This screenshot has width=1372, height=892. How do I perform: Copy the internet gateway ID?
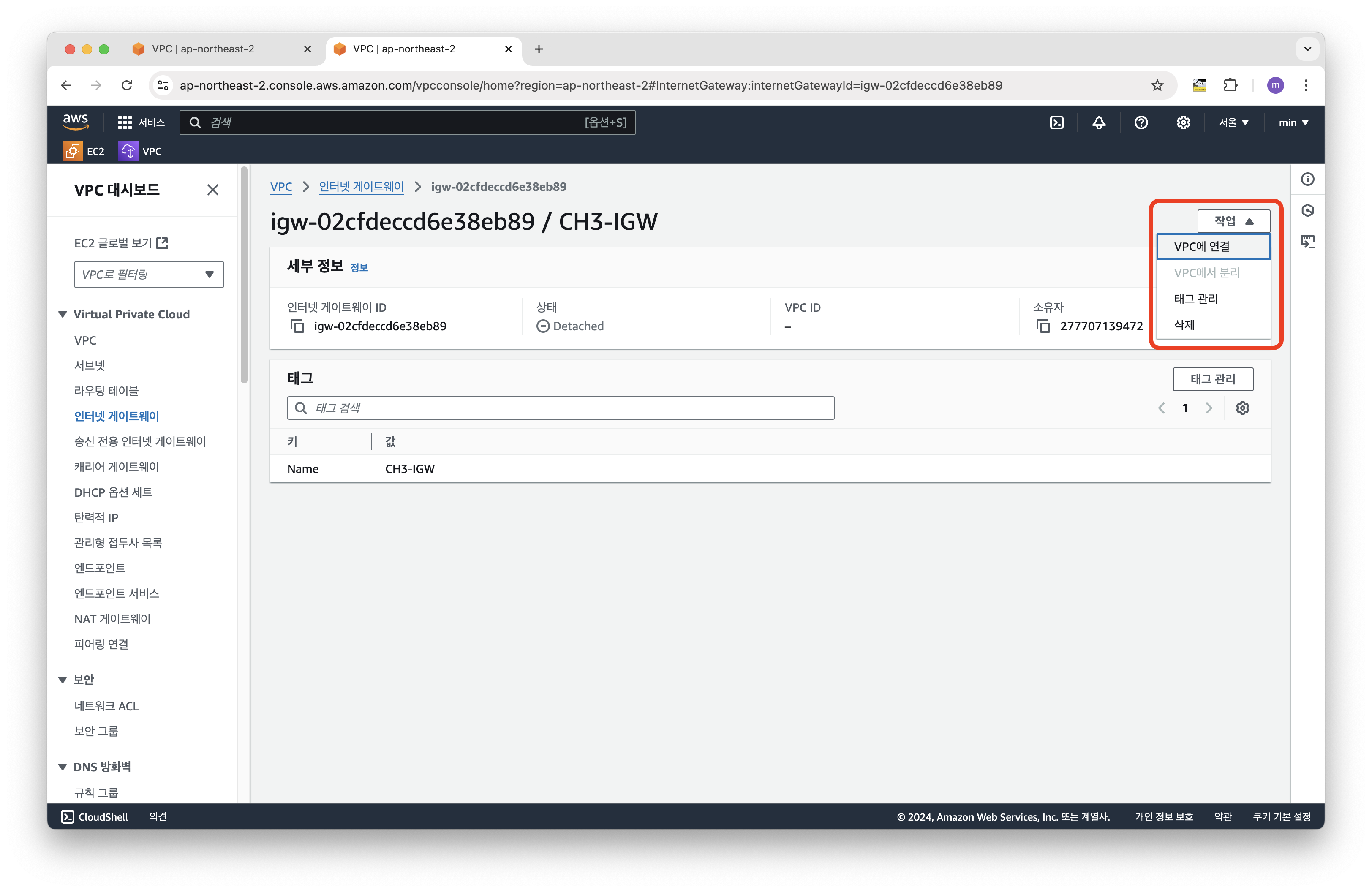click(297, 326)
